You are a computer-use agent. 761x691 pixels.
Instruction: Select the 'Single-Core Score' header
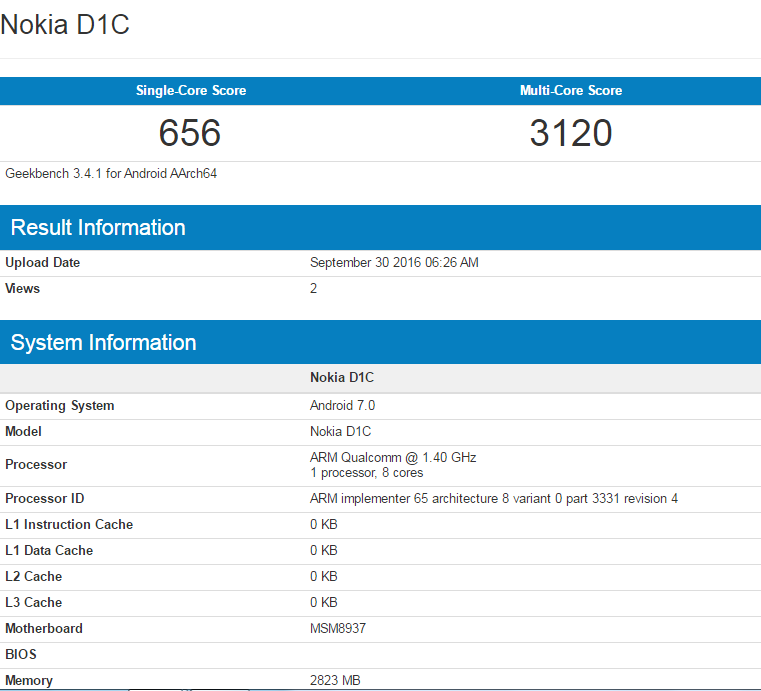pyautogui.click(x=191, y=90)
